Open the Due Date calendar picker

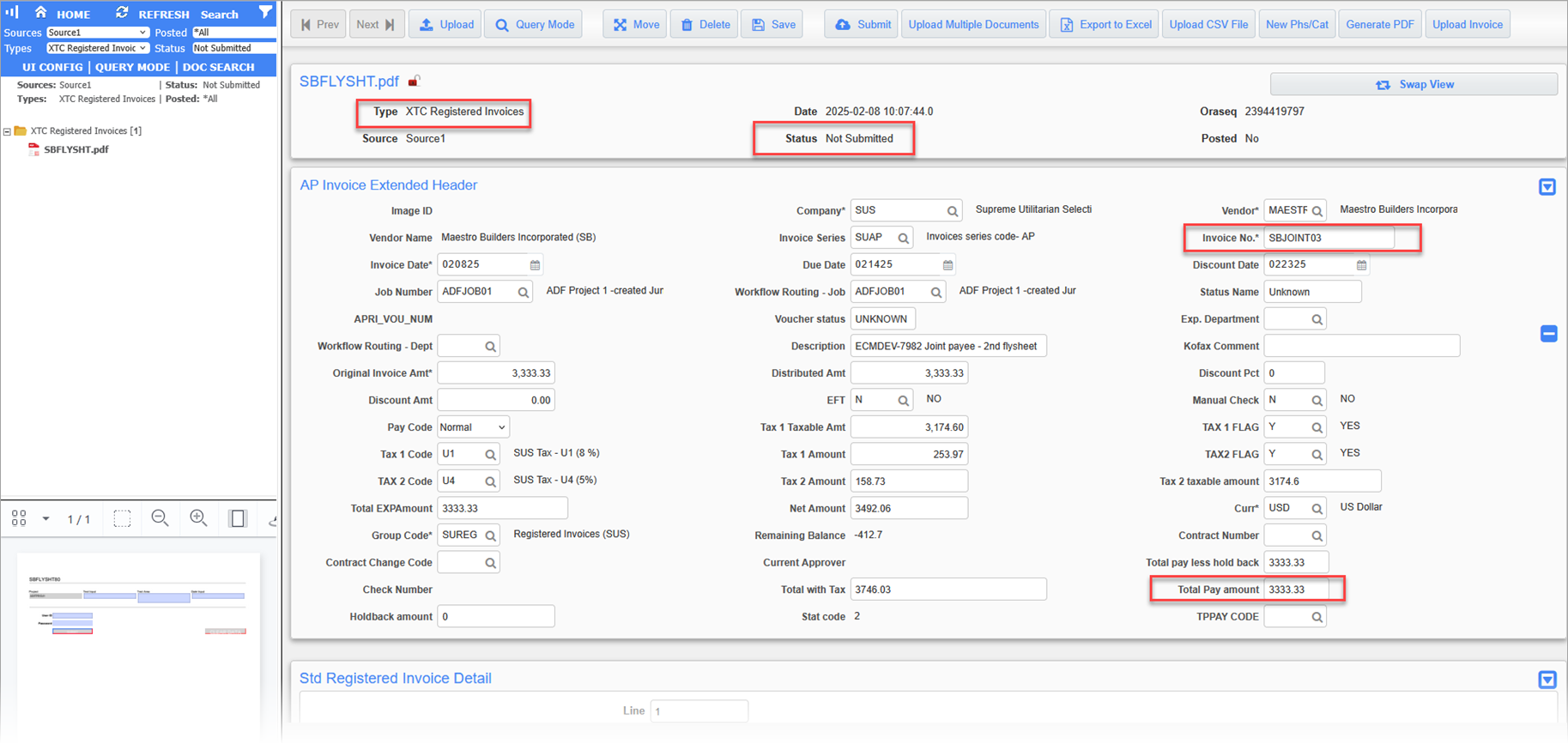947,265
